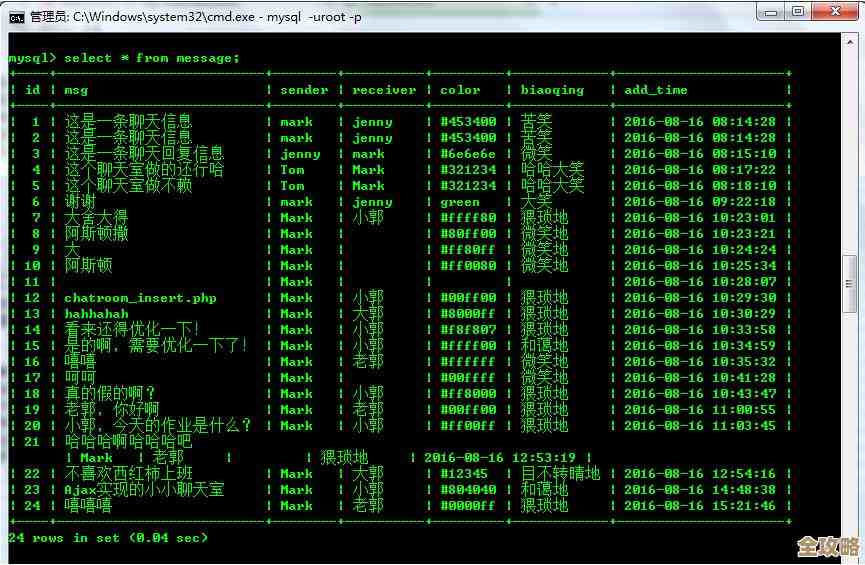Click the 'color' column header
The image size is (865, 565).
coord(460,90)
